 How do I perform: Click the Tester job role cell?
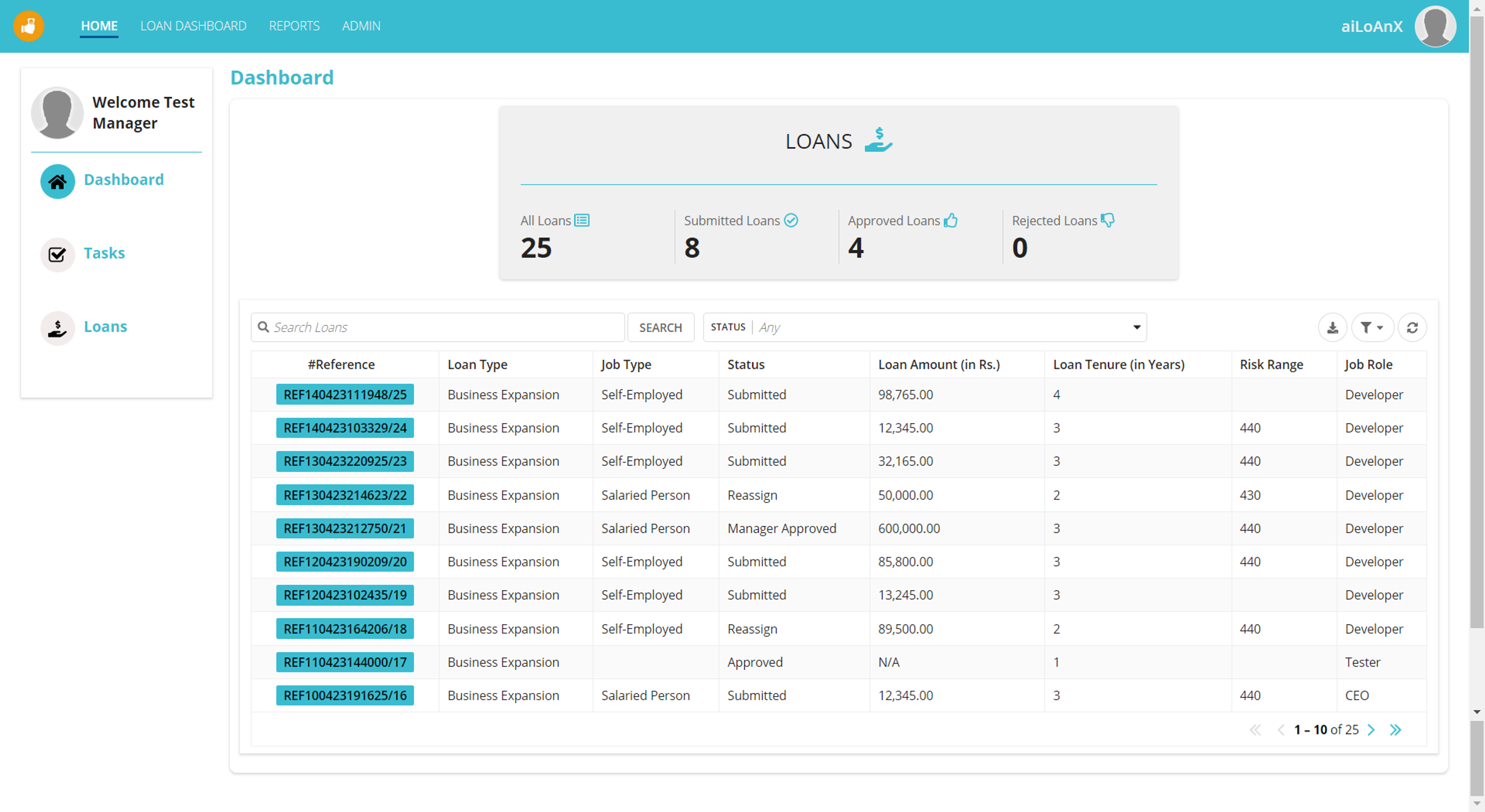pyautogui.click(x=1363, y=662)
